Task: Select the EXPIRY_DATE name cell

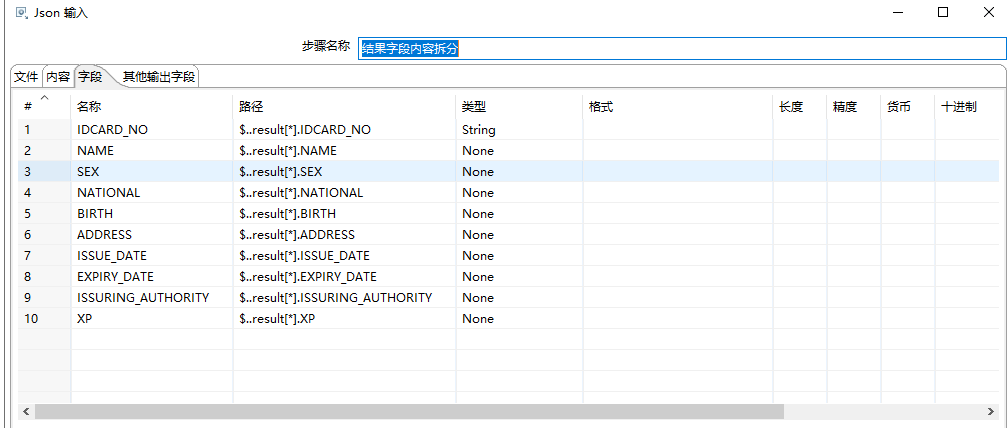Action: pos(152,277)
